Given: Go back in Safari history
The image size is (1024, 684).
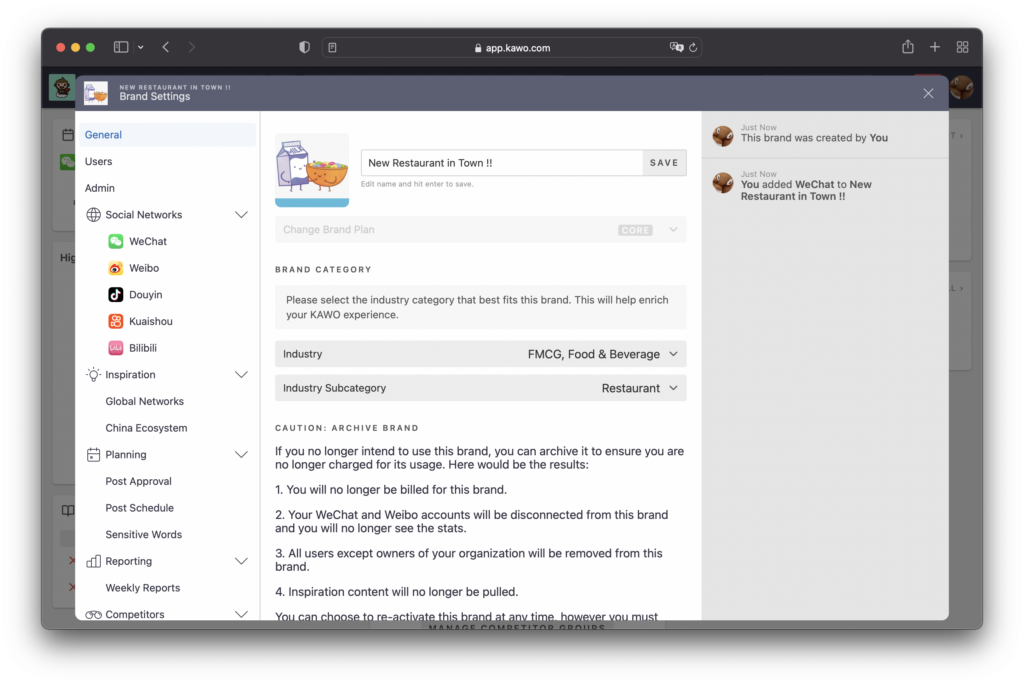Looking at the screenshot, I should point(166,47).
